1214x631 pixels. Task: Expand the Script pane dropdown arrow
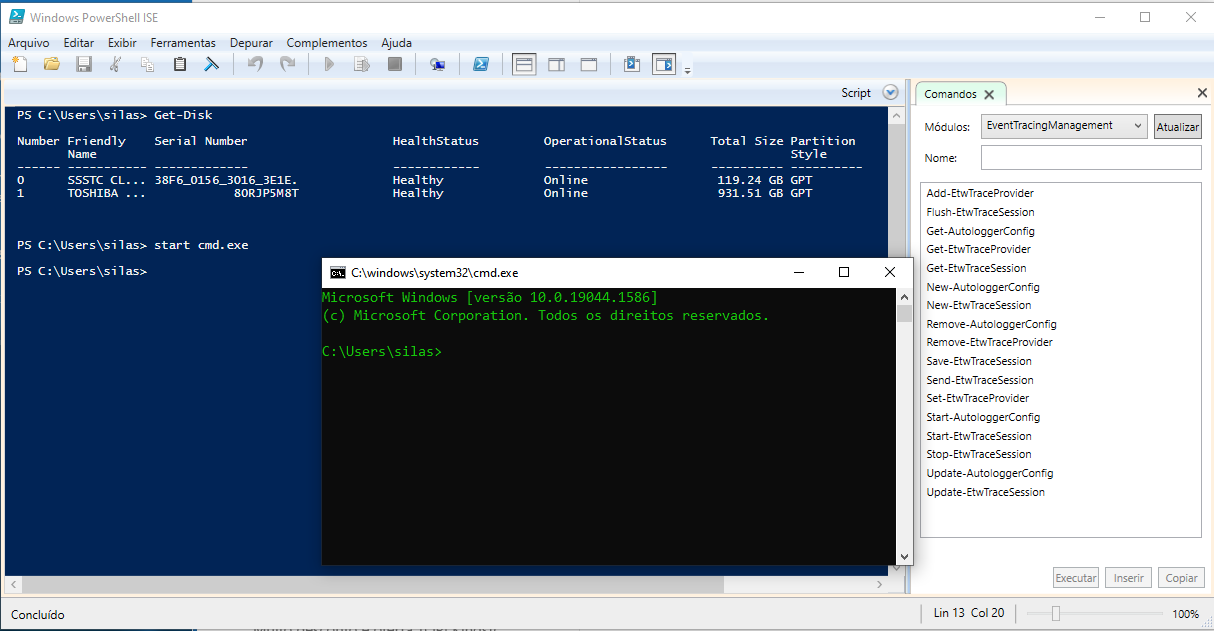tap(888, 91)
